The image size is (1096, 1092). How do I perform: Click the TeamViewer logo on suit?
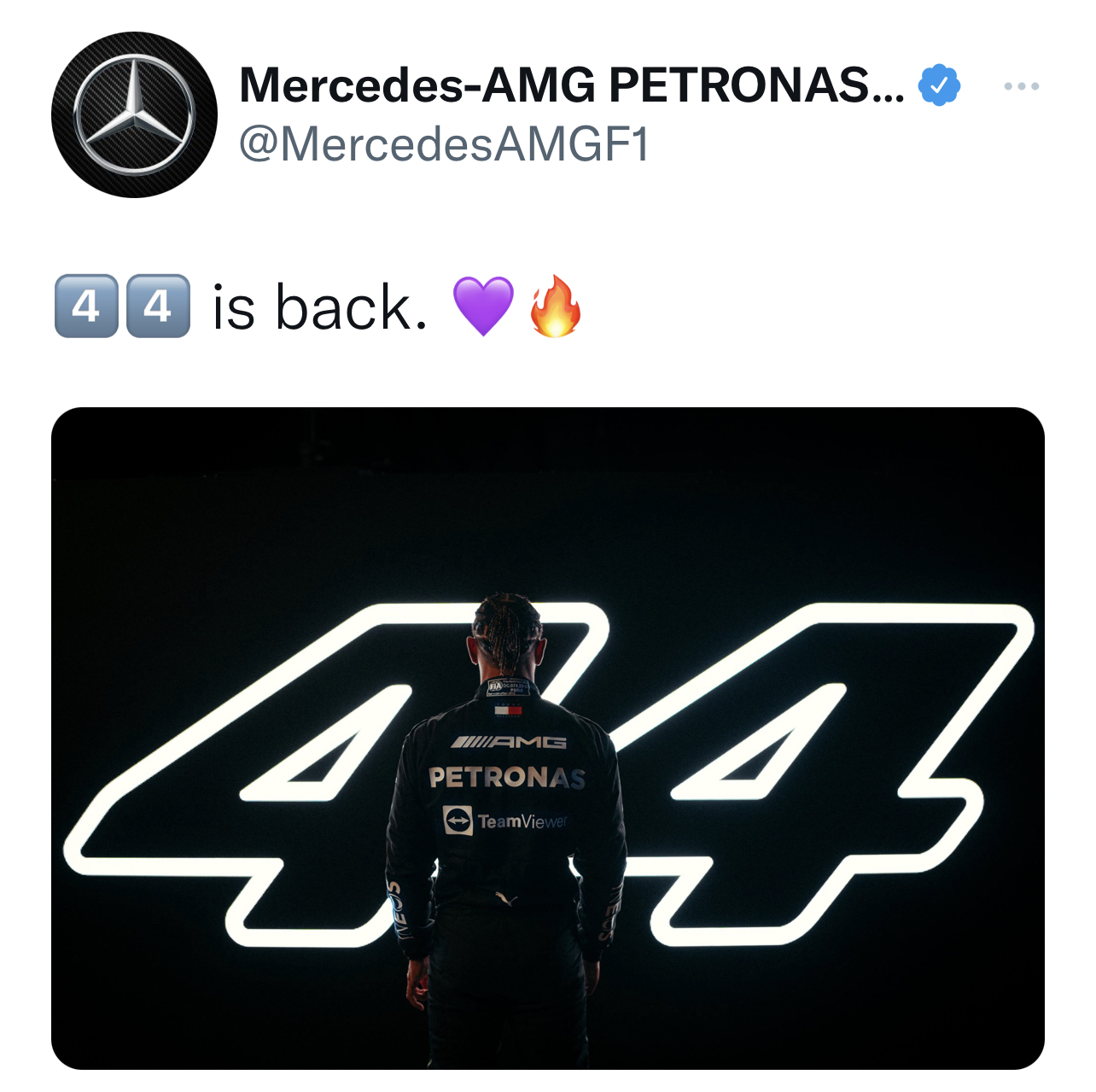(x=504, y=820)
